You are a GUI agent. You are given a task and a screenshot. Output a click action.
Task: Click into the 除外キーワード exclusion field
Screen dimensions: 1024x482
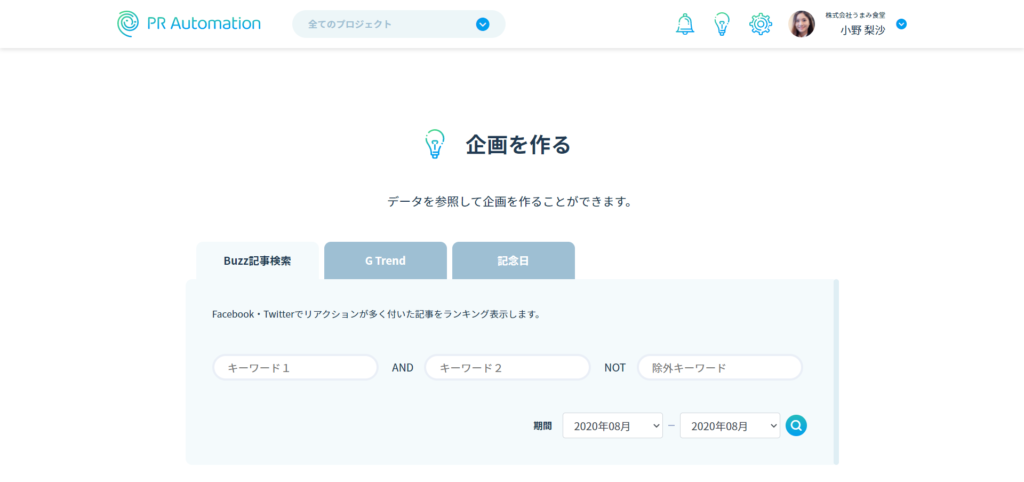pyautogui.click(x=720, y=368)
